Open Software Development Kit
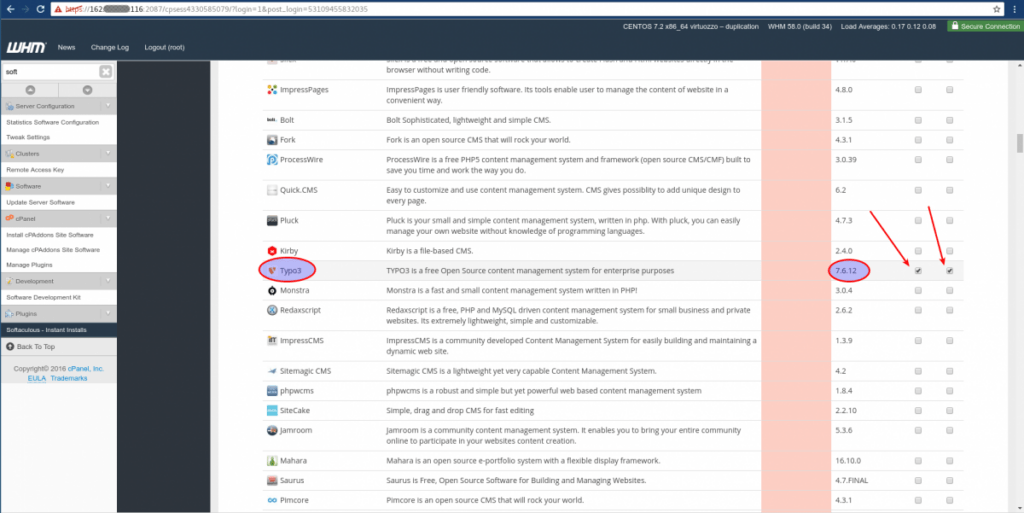Screen dimensions: 1024x513 44,298
